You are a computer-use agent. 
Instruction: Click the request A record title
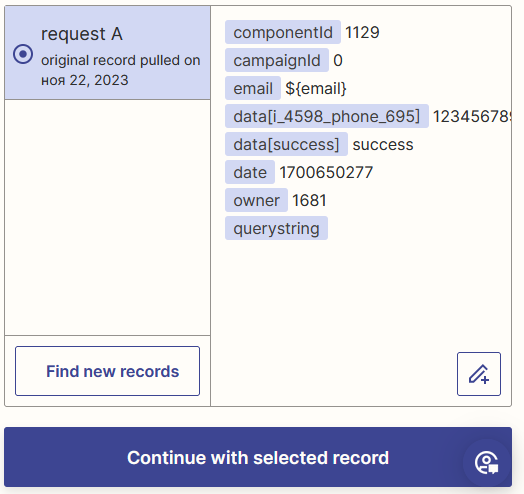point(82,34)
